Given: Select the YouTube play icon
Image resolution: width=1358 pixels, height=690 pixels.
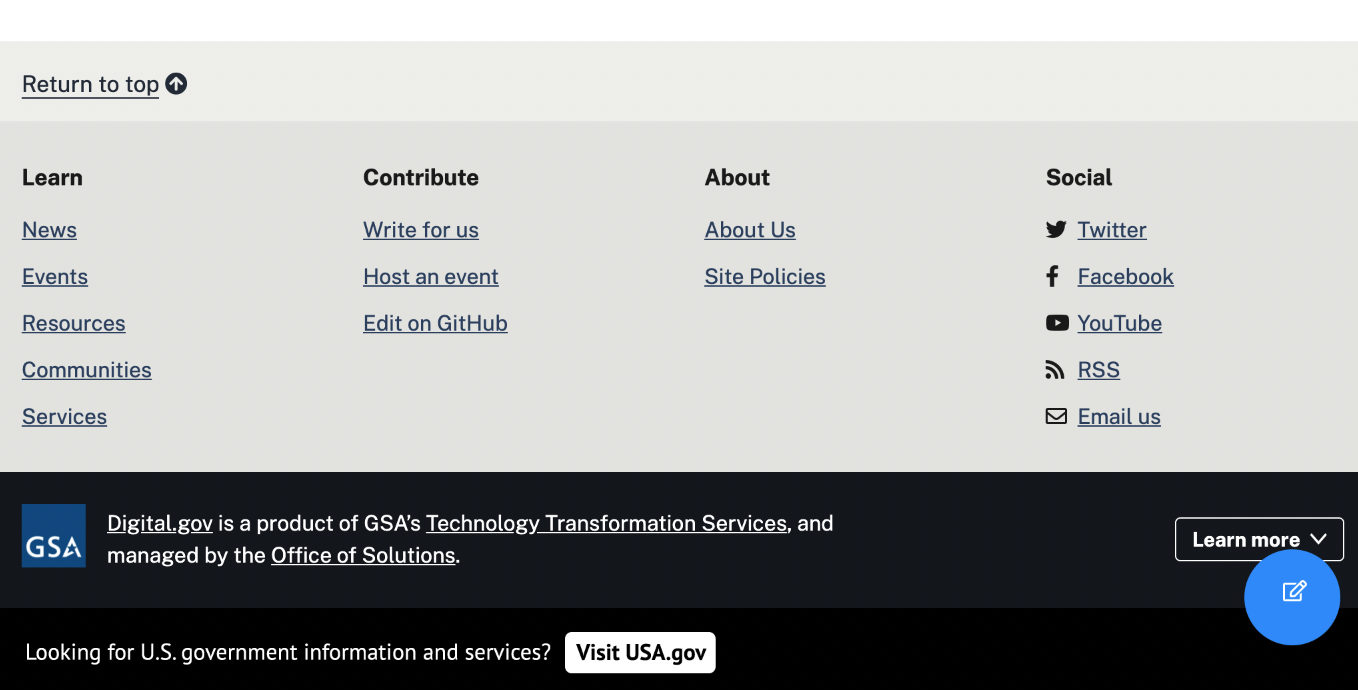Looking at the screenshot, I should point(1056,323).
